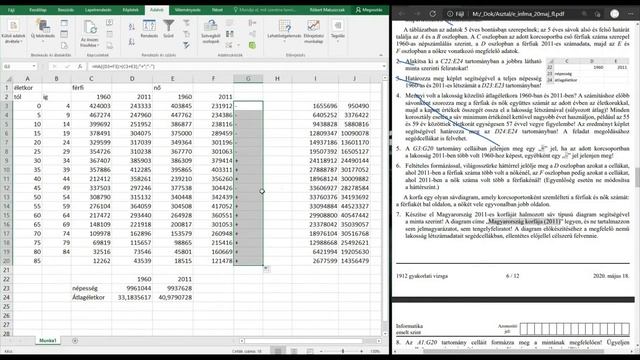The width and height of the screenshot is (640, 360).
Task: Open the browser profile avatar
Action: coord(615,14)
